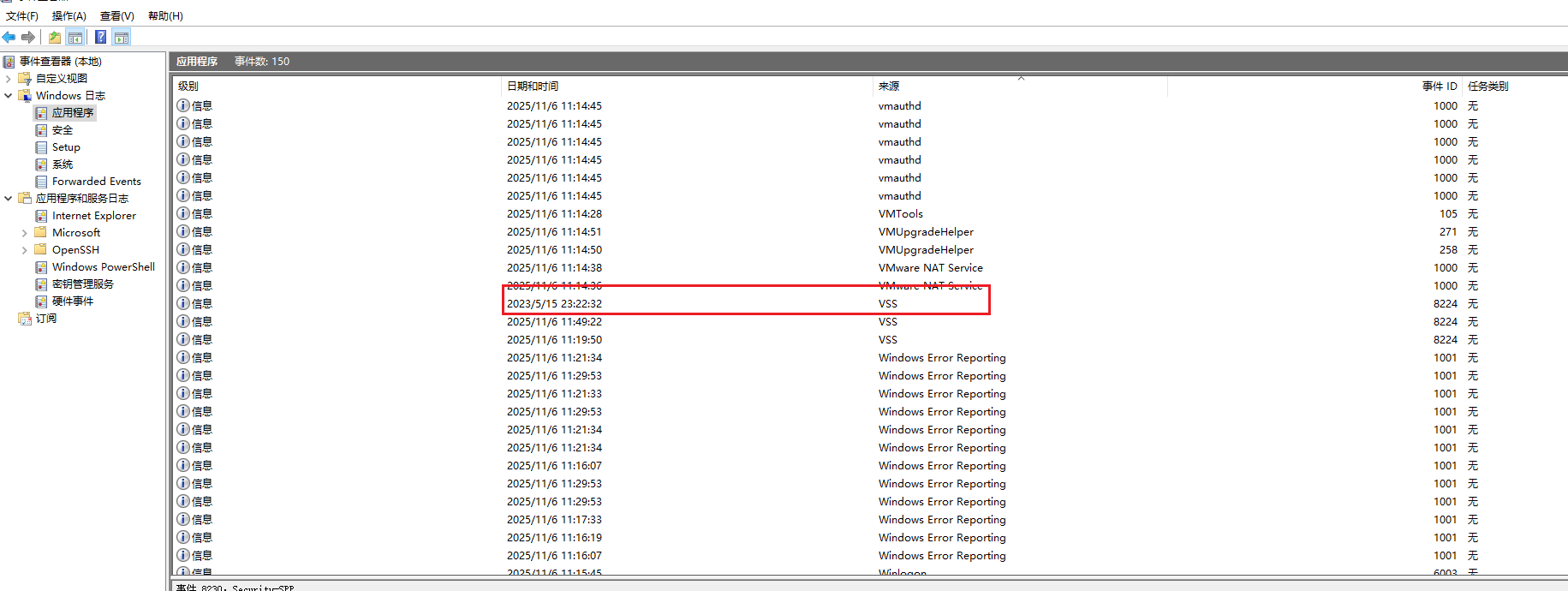Click the 安全 log icon in tree
Image resolution: width=1568 pixels, height=591 pixels.
(41, 130)
